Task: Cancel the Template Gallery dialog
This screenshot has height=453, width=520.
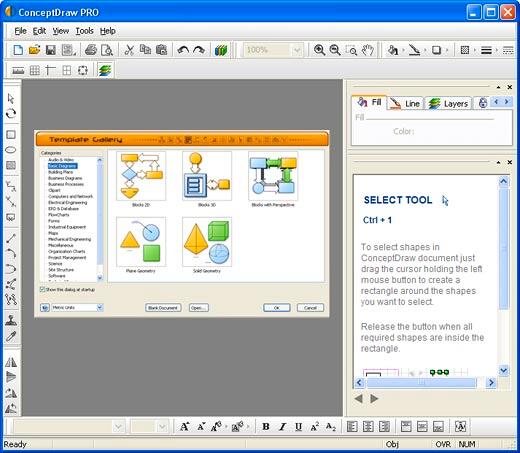Action: tap(310, 308)
